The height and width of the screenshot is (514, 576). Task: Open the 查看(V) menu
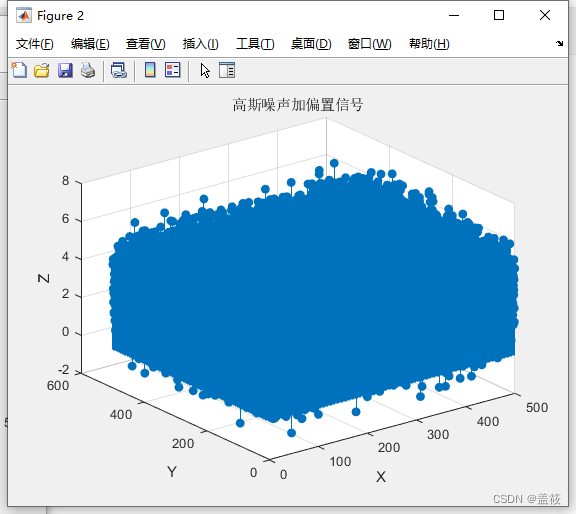tap(145, 44)
